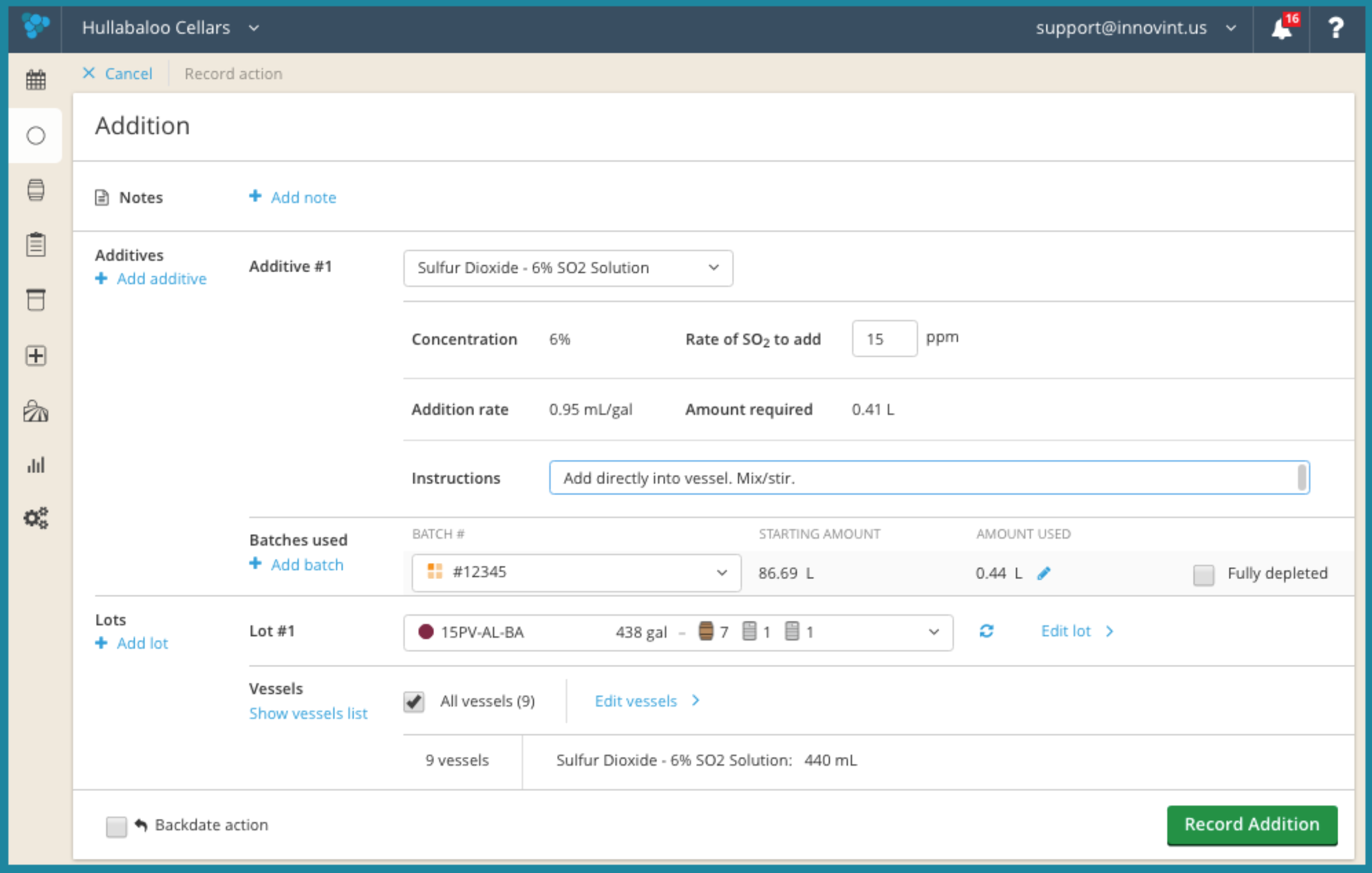Click the Add batch link

(x=307, y=564)
